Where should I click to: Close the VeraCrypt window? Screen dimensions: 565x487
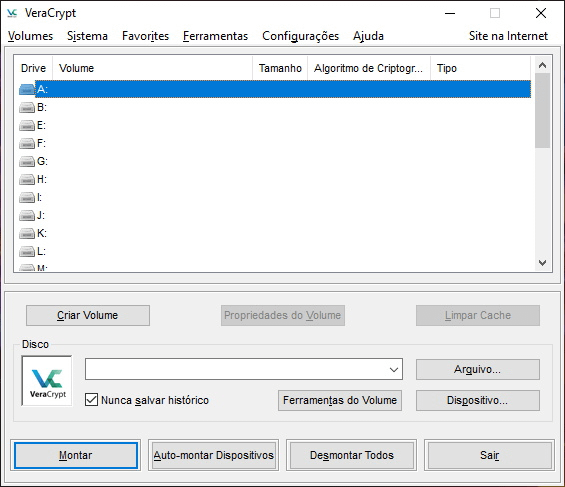(541, 14)
